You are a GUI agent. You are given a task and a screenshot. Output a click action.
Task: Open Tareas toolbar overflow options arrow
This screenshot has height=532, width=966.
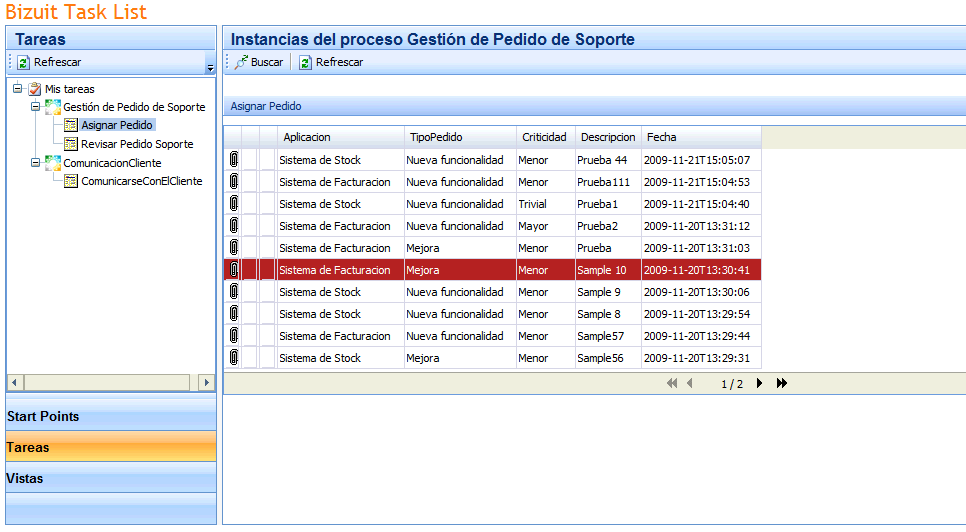(210, 67)
